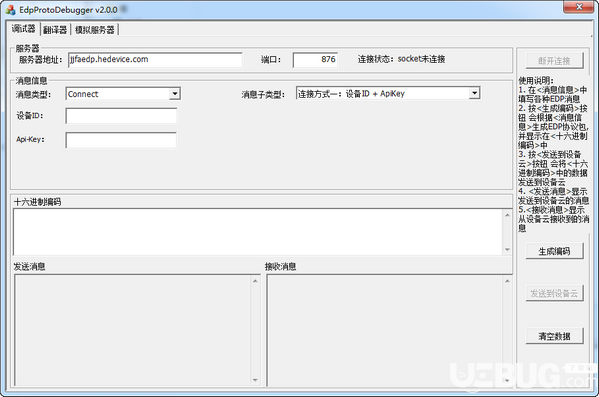Viewport: 599px width, 397px height.
Task: Open the 翻译器 tab
Action: tap(55, 30)
